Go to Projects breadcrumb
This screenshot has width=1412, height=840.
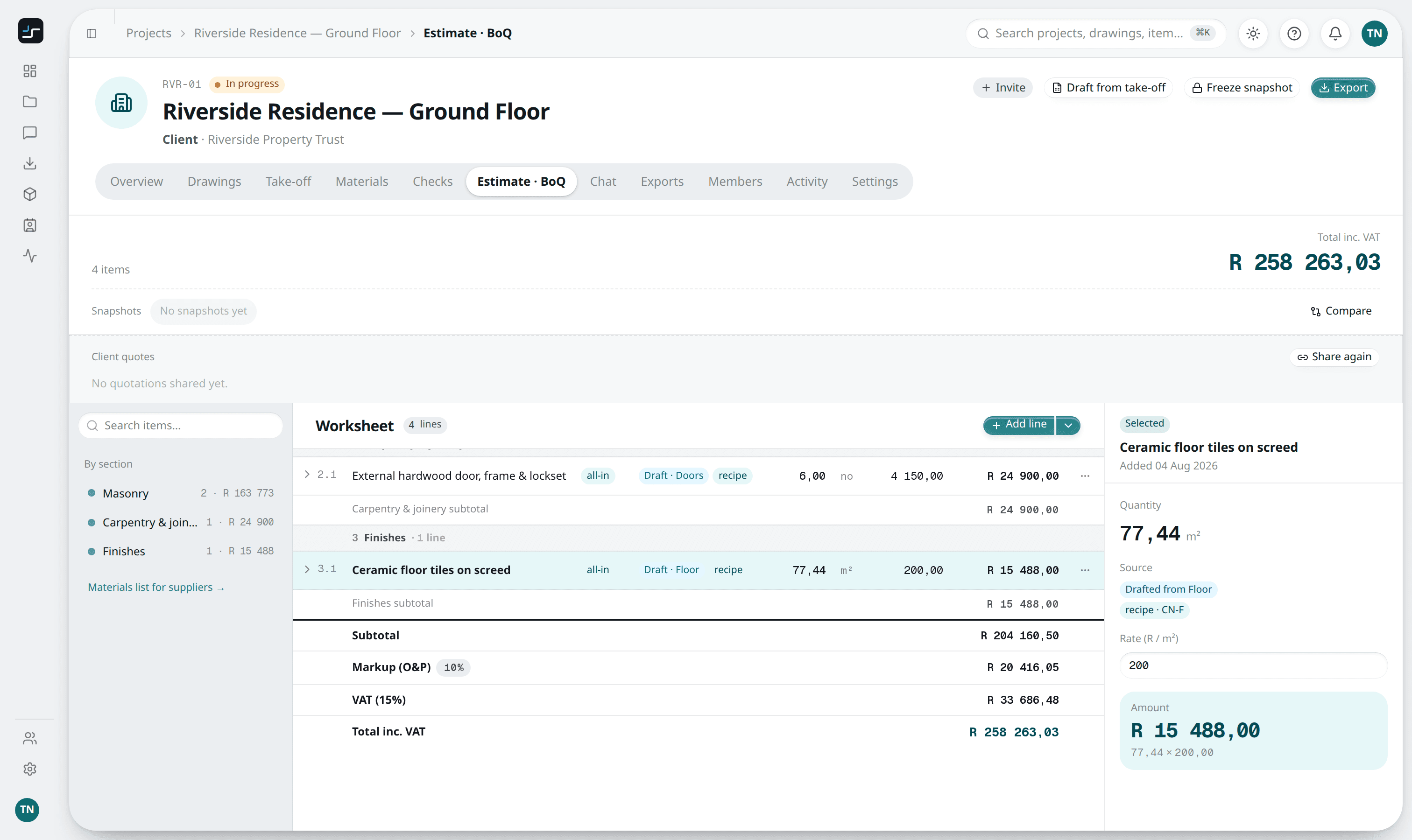(x=148, y=34)
